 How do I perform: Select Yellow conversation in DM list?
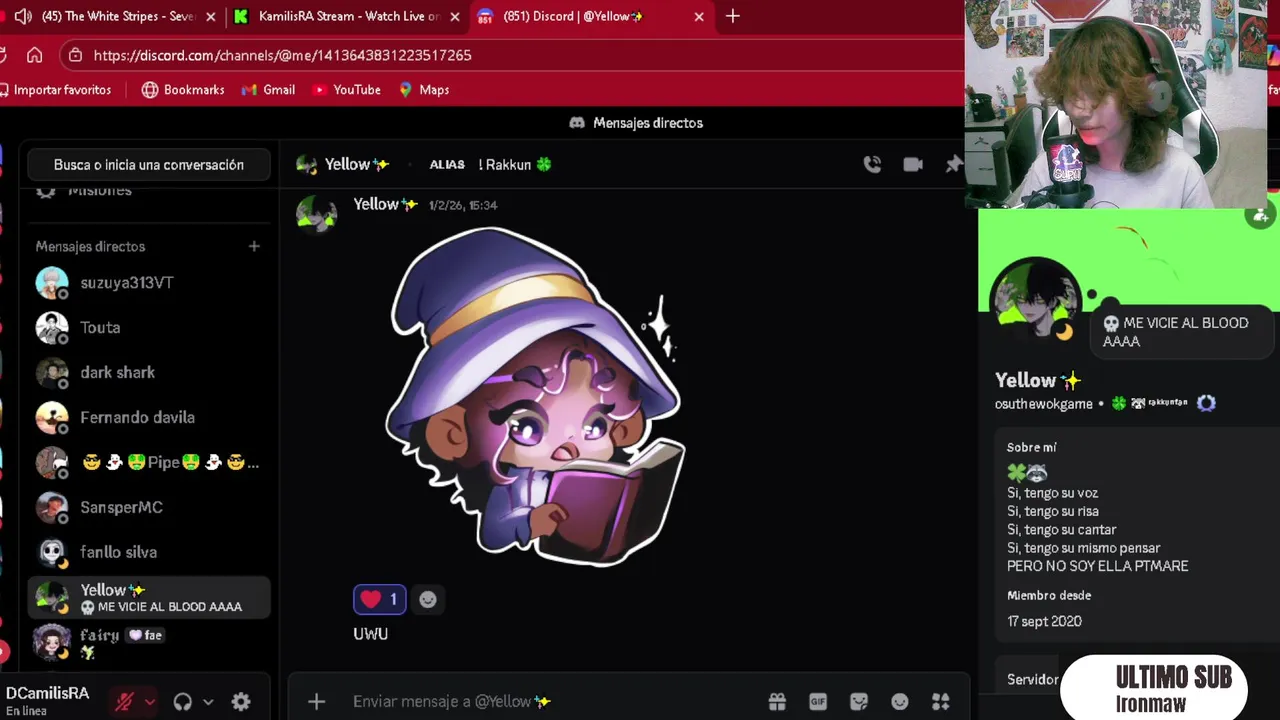click(149, 597)
